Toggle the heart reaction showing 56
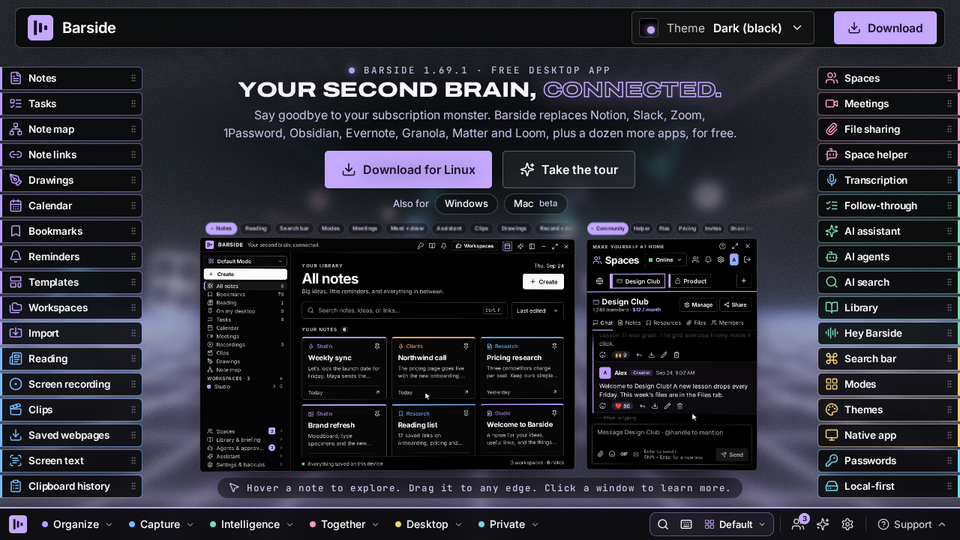The height and width of the screenshot is (540, 960). tap(623, 406)
